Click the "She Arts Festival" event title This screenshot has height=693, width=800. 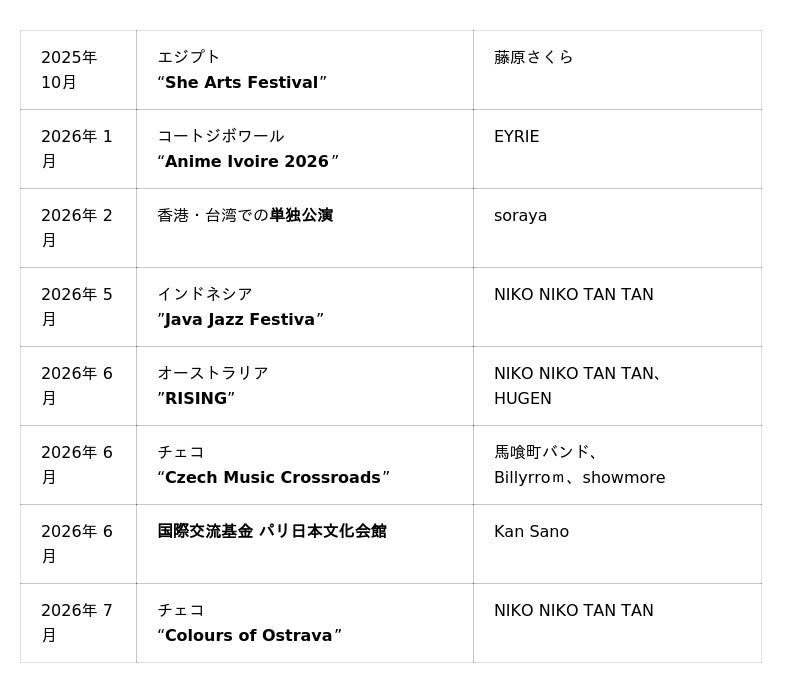click(x=242, y=82)
